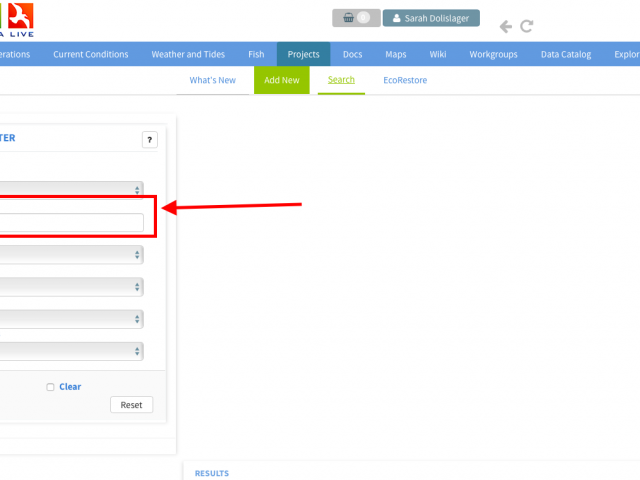Screen dimensions: 640x480
Task: Open the Projects menu
Action: 303,55
